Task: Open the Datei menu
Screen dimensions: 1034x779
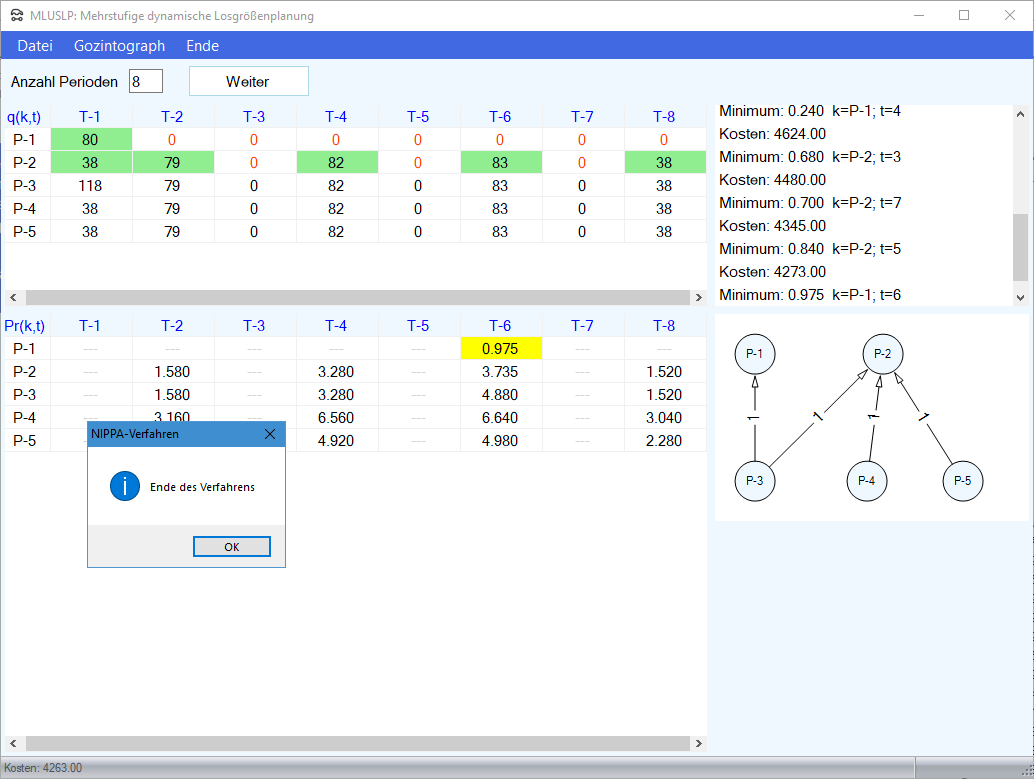Action: [x=35, y=46]
